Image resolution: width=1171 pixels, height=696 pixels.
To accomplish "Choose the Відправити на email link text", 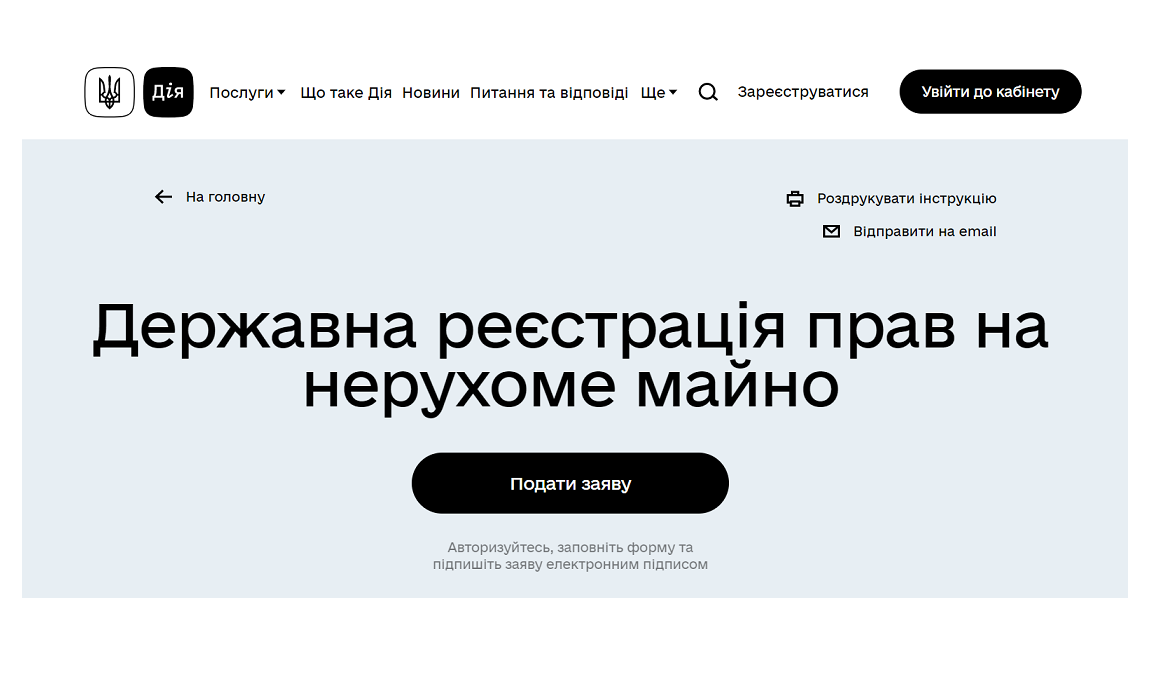I will (924, 232).
